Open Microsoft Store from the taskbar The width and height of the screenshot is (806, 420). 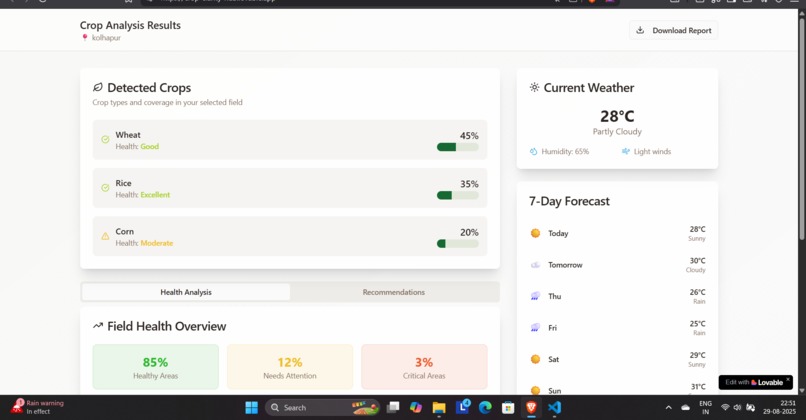(508, 408)
